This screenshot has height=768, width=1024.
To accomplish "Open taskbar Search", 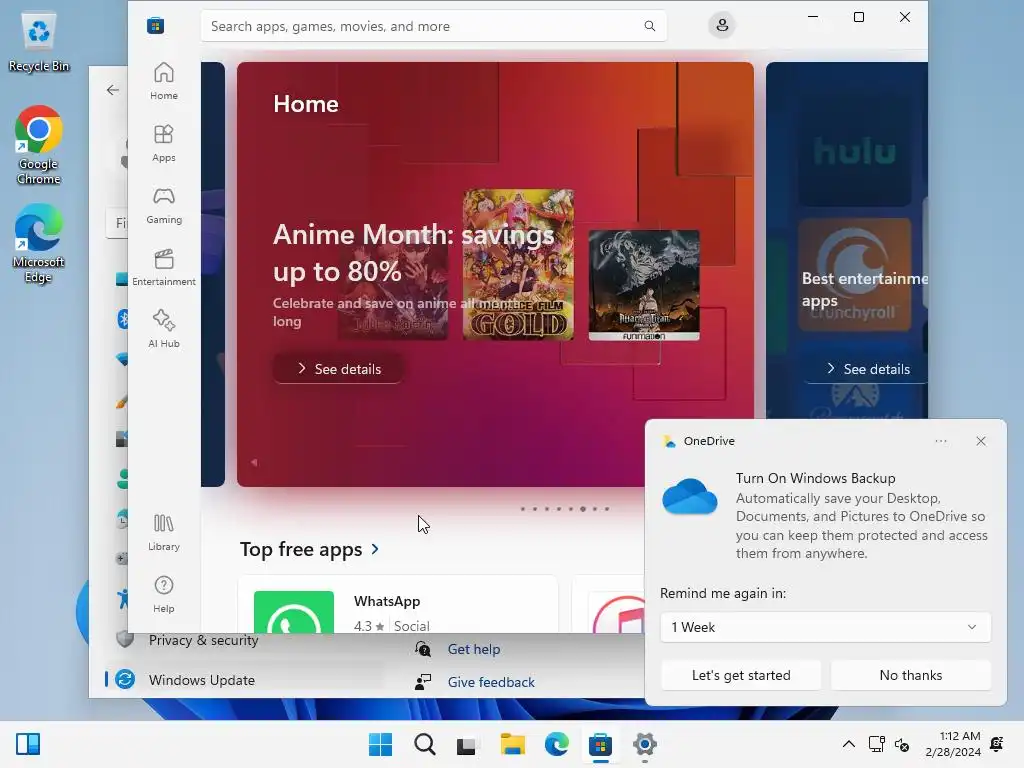I will pyautogui.click(x=424, y=744).
